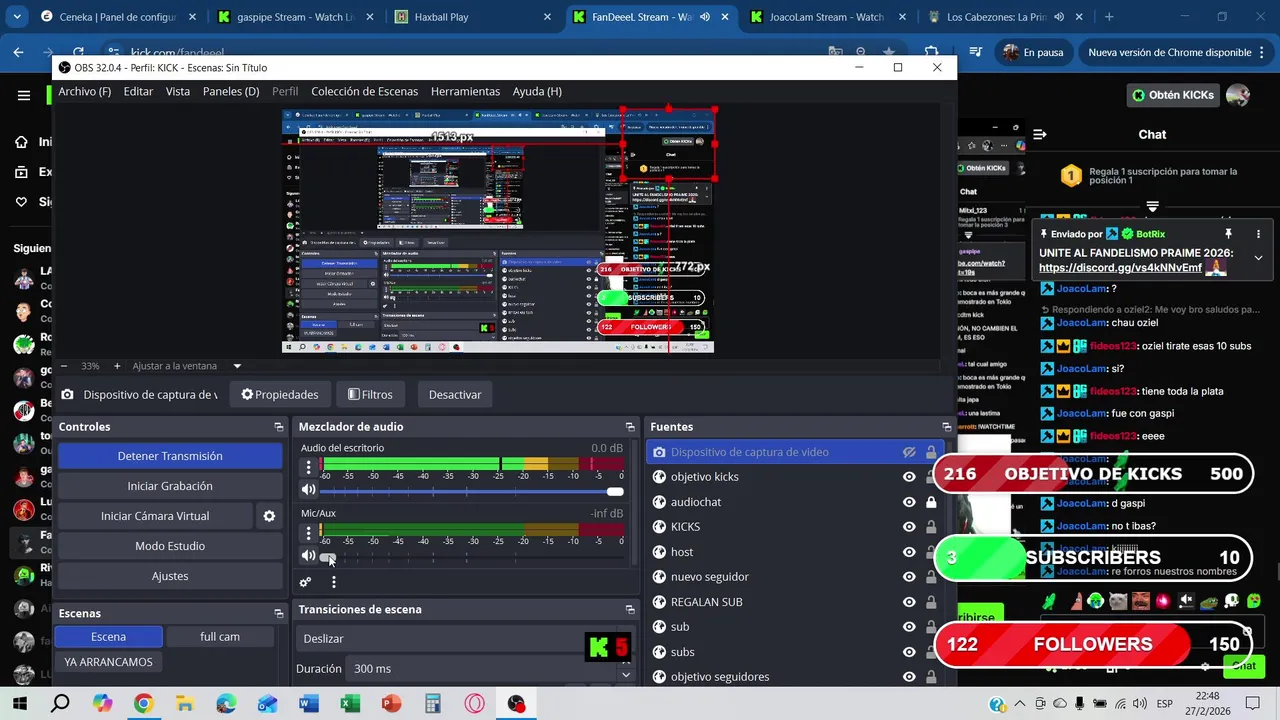
Task: Open the preview scale dropdown arrow
Action: 237,366
